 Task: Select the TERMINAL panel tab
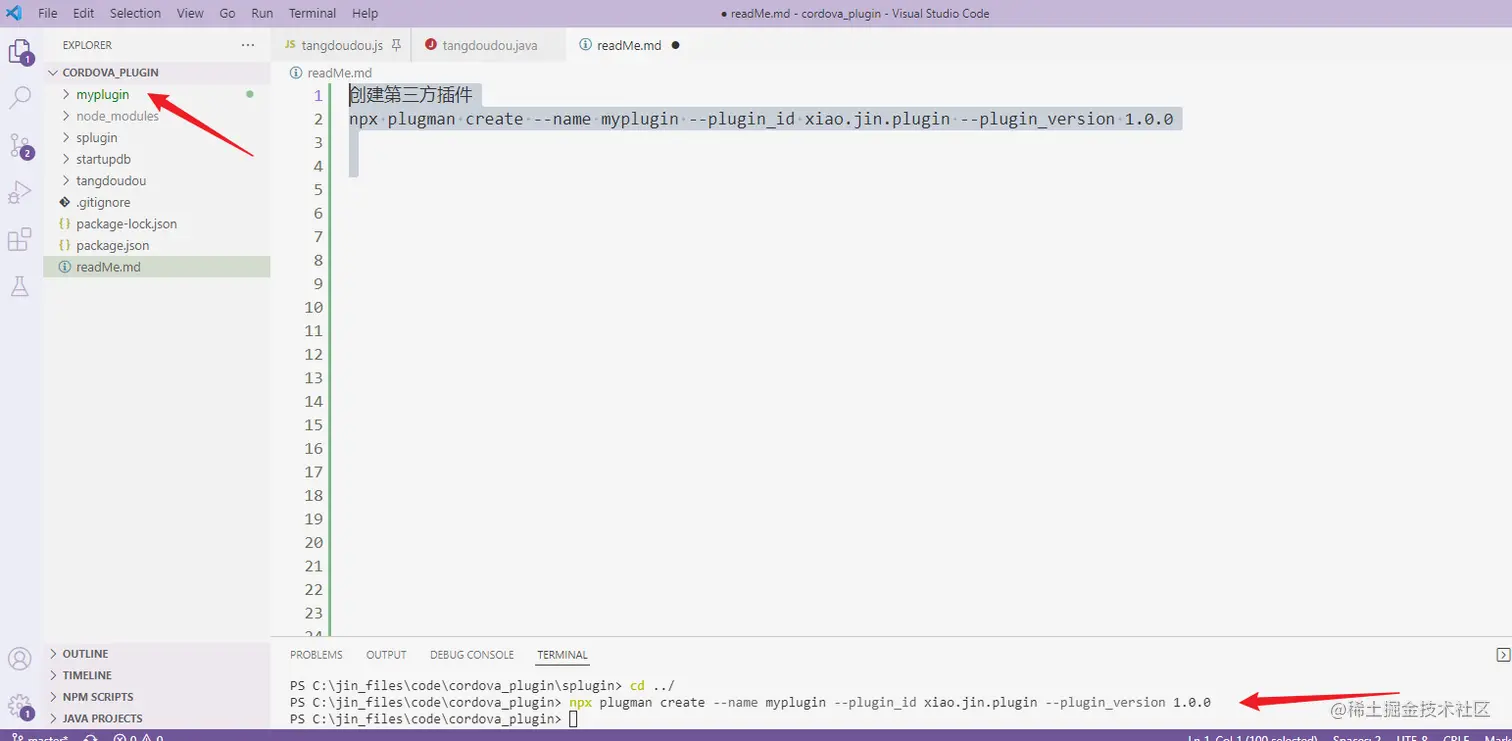[562, 655]
